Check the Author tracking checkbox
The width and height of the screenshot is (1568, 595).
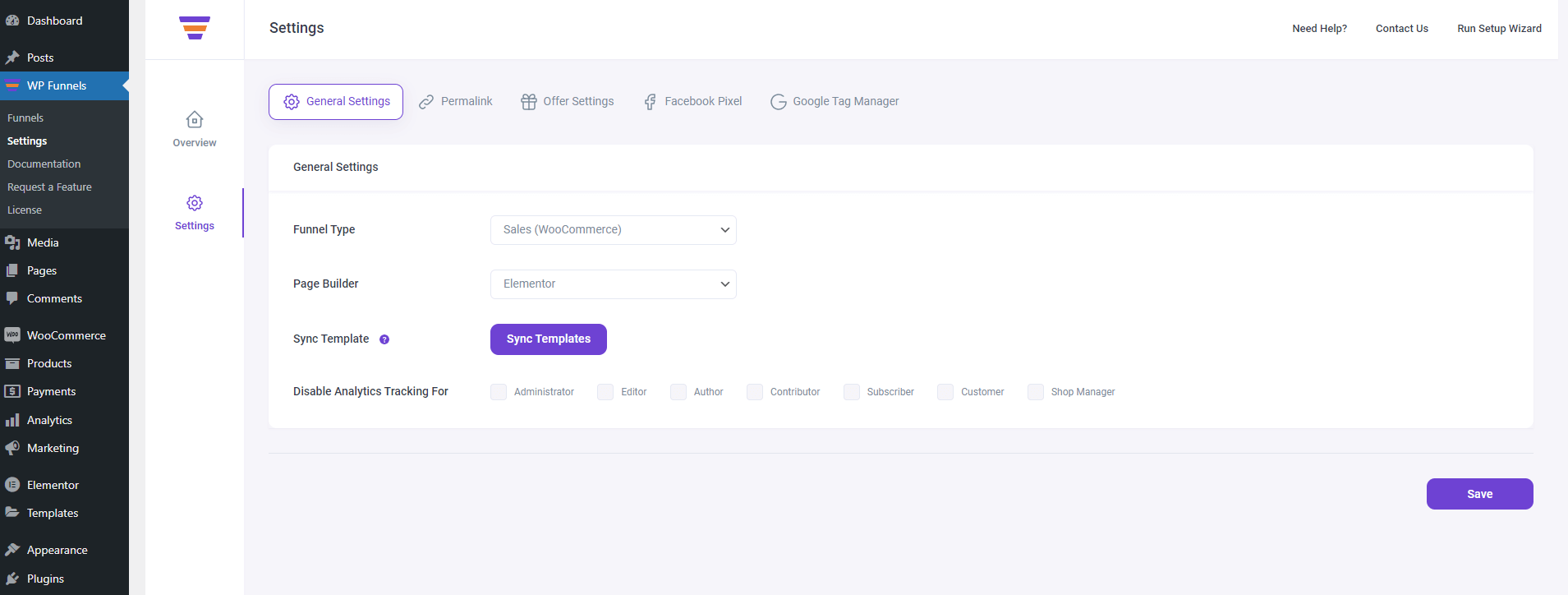(678, 392)
